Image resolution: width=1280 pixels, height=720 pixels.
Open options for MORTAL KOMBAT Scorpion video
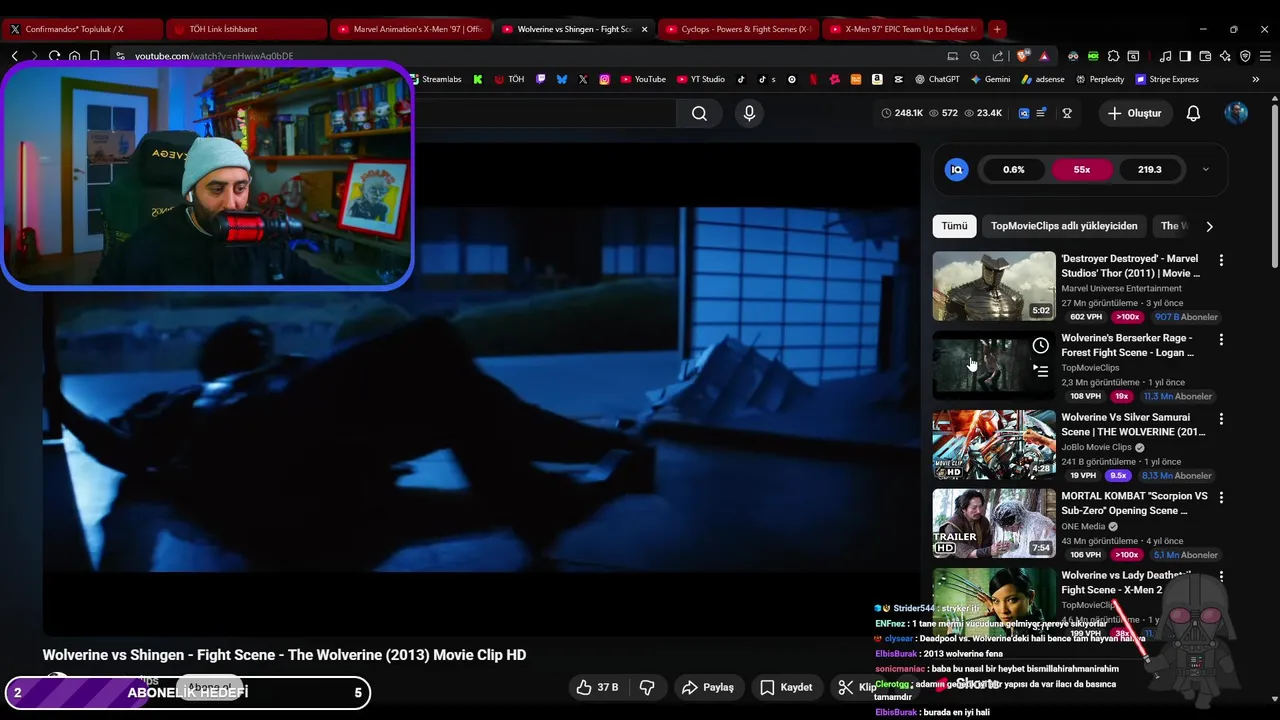point(1221,497)
